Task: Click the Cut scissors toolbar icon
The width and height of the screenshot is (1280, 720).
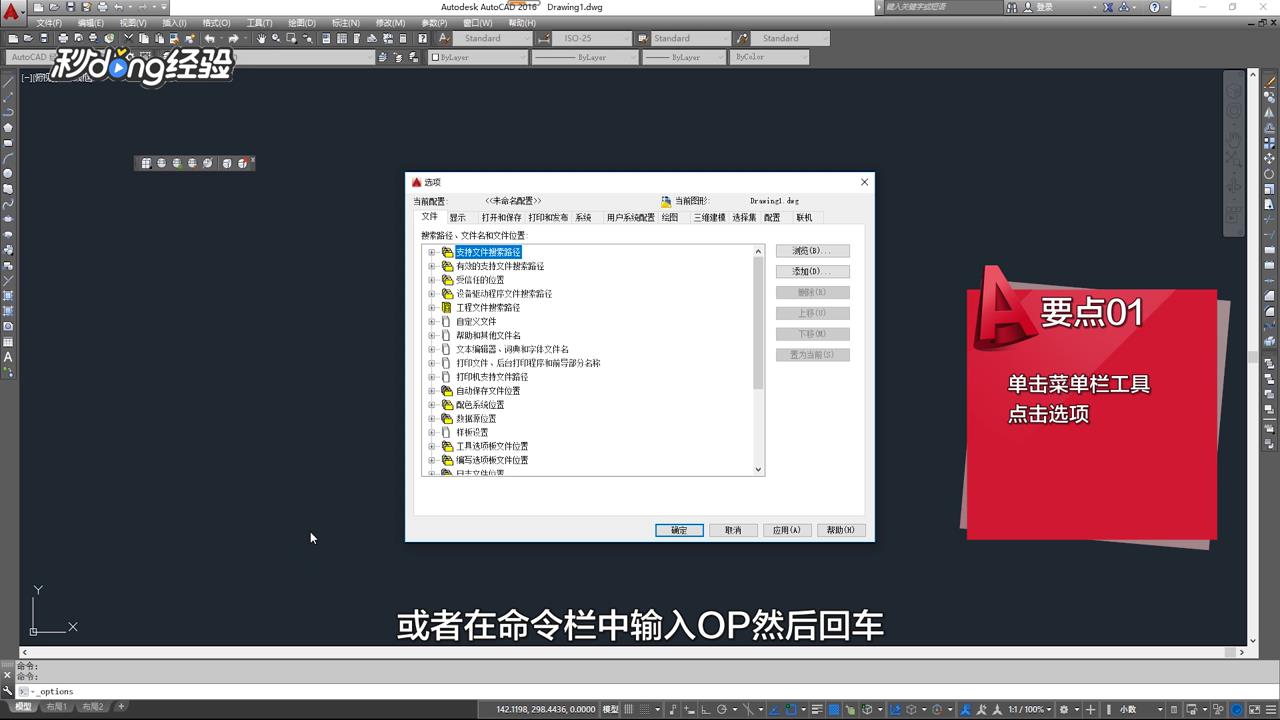Action: point(129,39)
